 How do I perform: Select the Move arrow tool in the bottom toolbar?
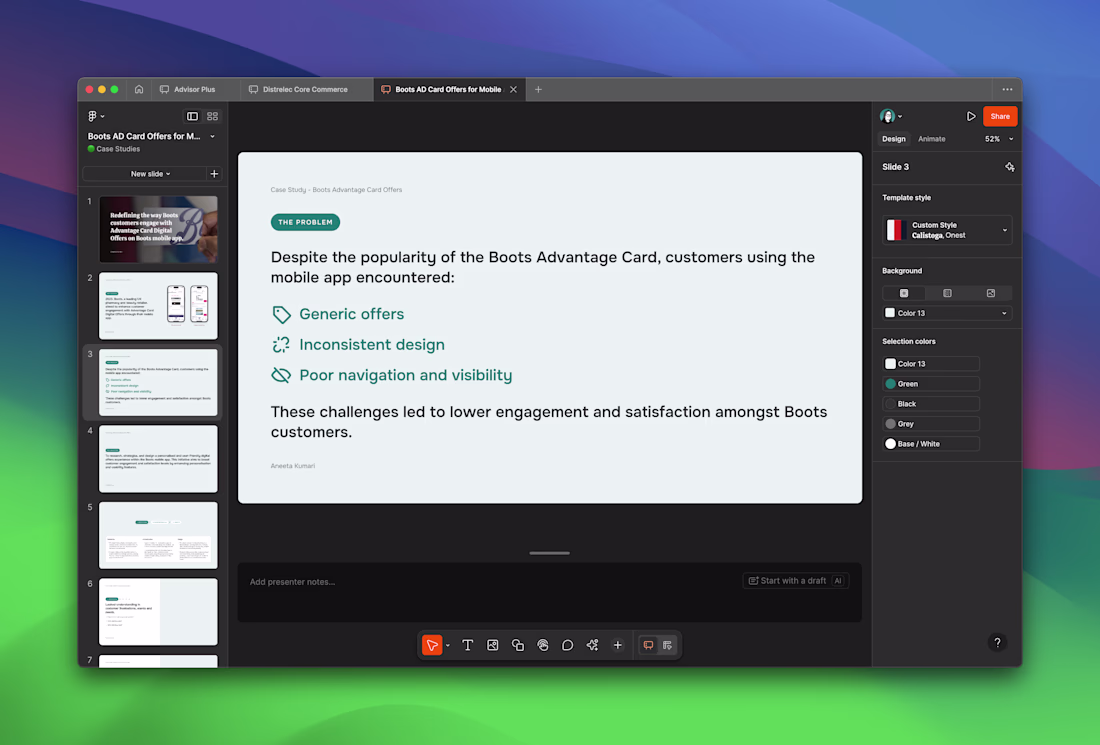pyautogui.click(x=432, y=645)
